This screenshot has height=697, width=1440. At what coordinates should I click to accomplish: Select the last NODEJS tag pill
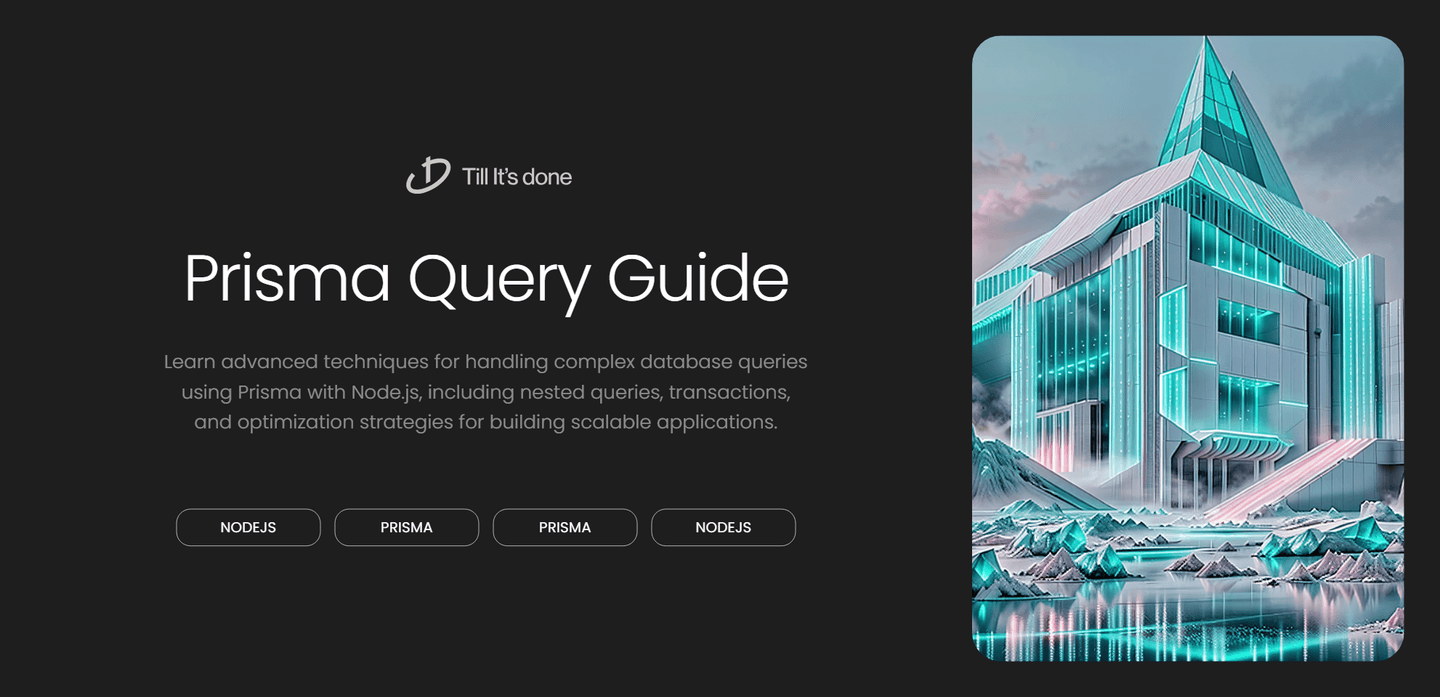coord(723,527)
